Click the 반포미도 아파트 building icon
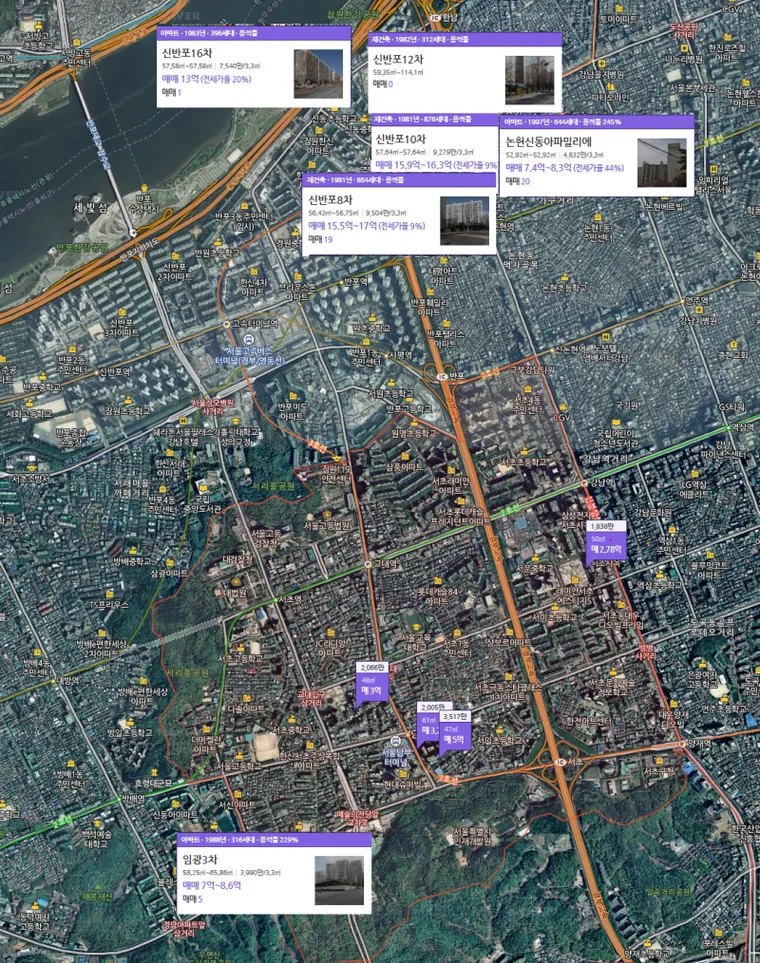760x963 pixels. pos(294,396)
